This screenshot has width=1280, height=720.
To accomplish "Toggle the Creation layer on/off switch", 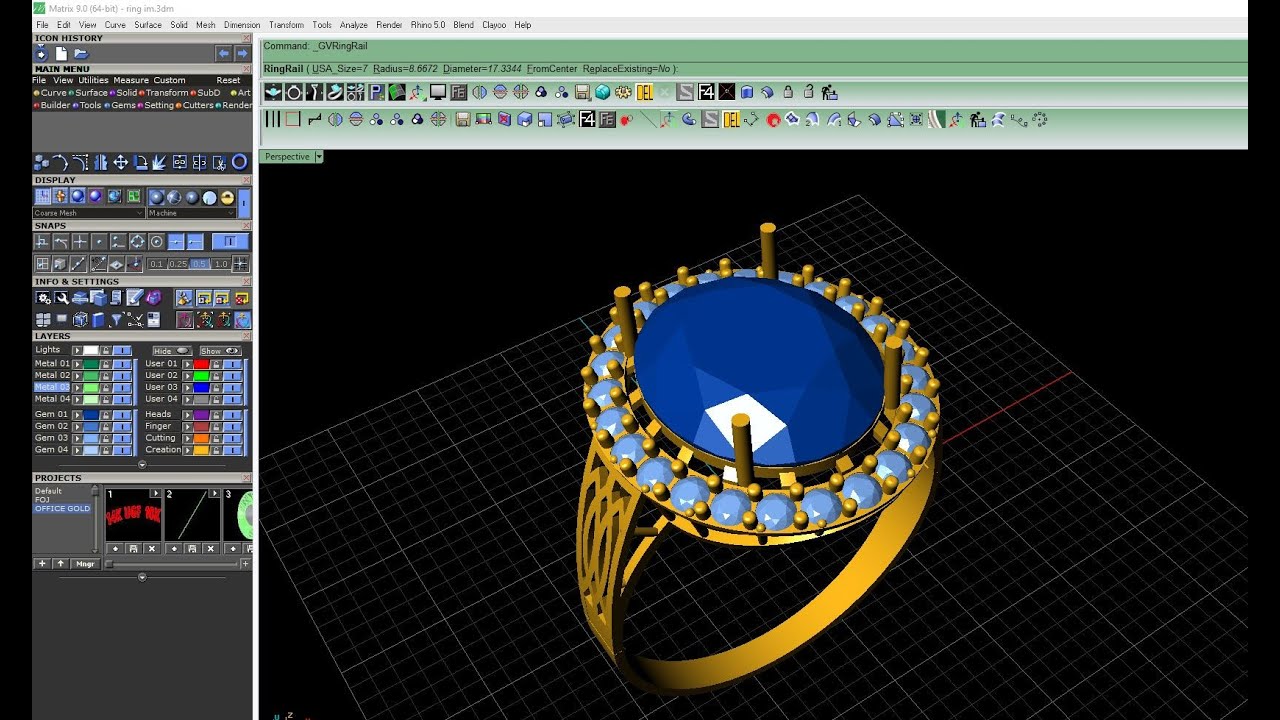I will pyautogui.click(x=233, y=450).
